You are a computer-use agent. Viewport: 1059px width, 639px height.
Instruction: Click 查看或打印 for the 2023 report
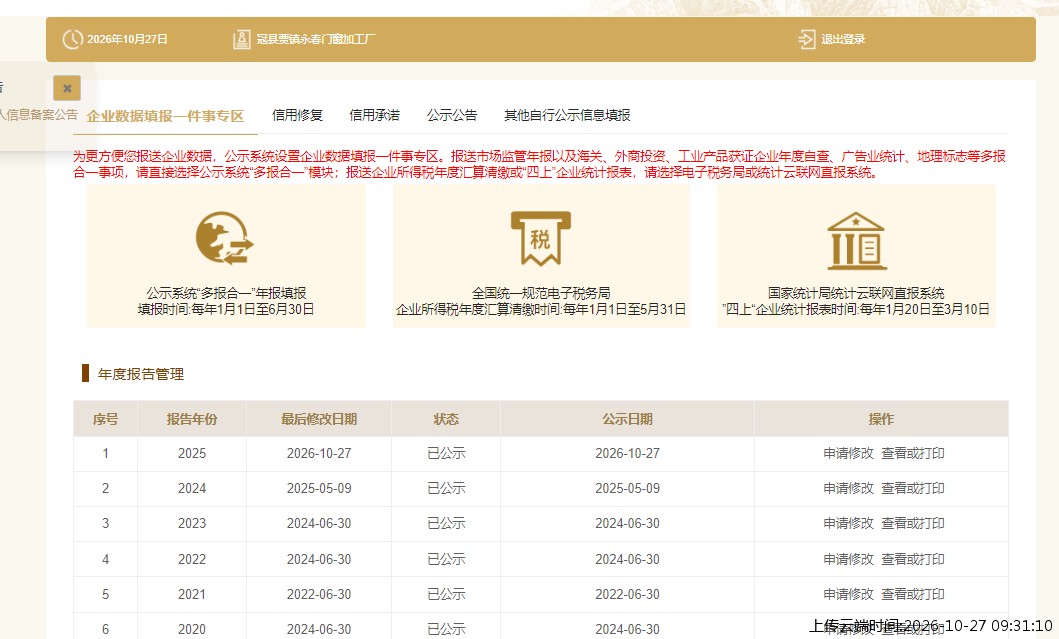click(x=913, y=523)
